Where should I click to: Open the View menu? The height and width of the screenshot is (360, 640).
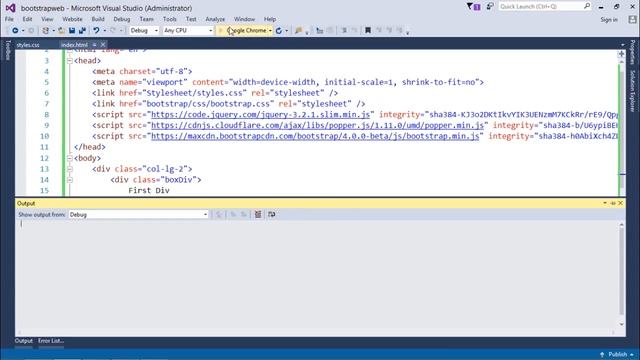pos(47,19)
